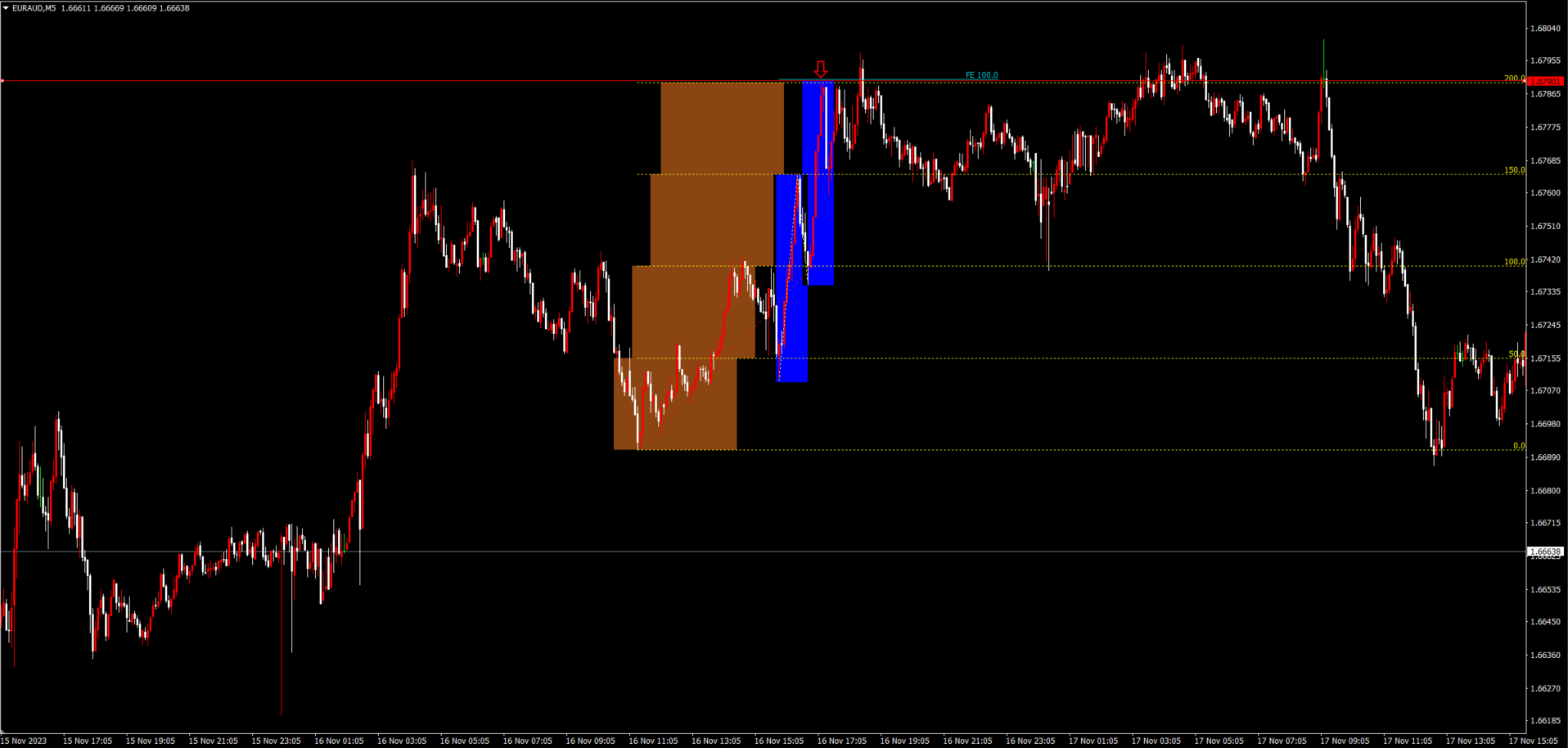Select the red down arrow marker
The width and height of the screenshot is (1568, 748).
[821, 69]
